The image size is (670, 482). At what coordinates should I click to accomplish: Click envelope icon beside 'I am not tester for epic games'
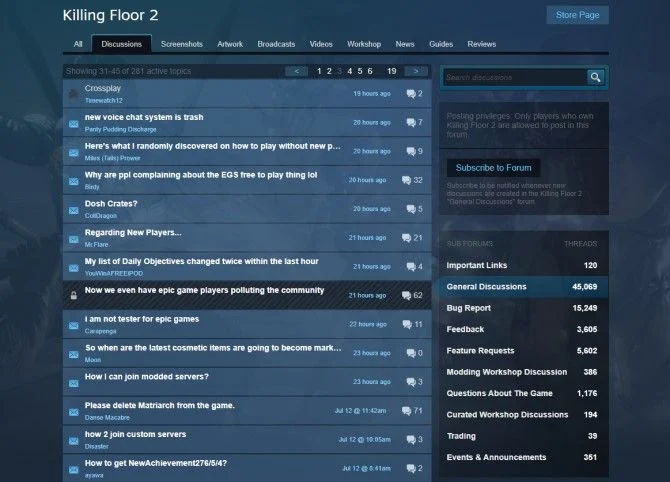click(73, 326)
